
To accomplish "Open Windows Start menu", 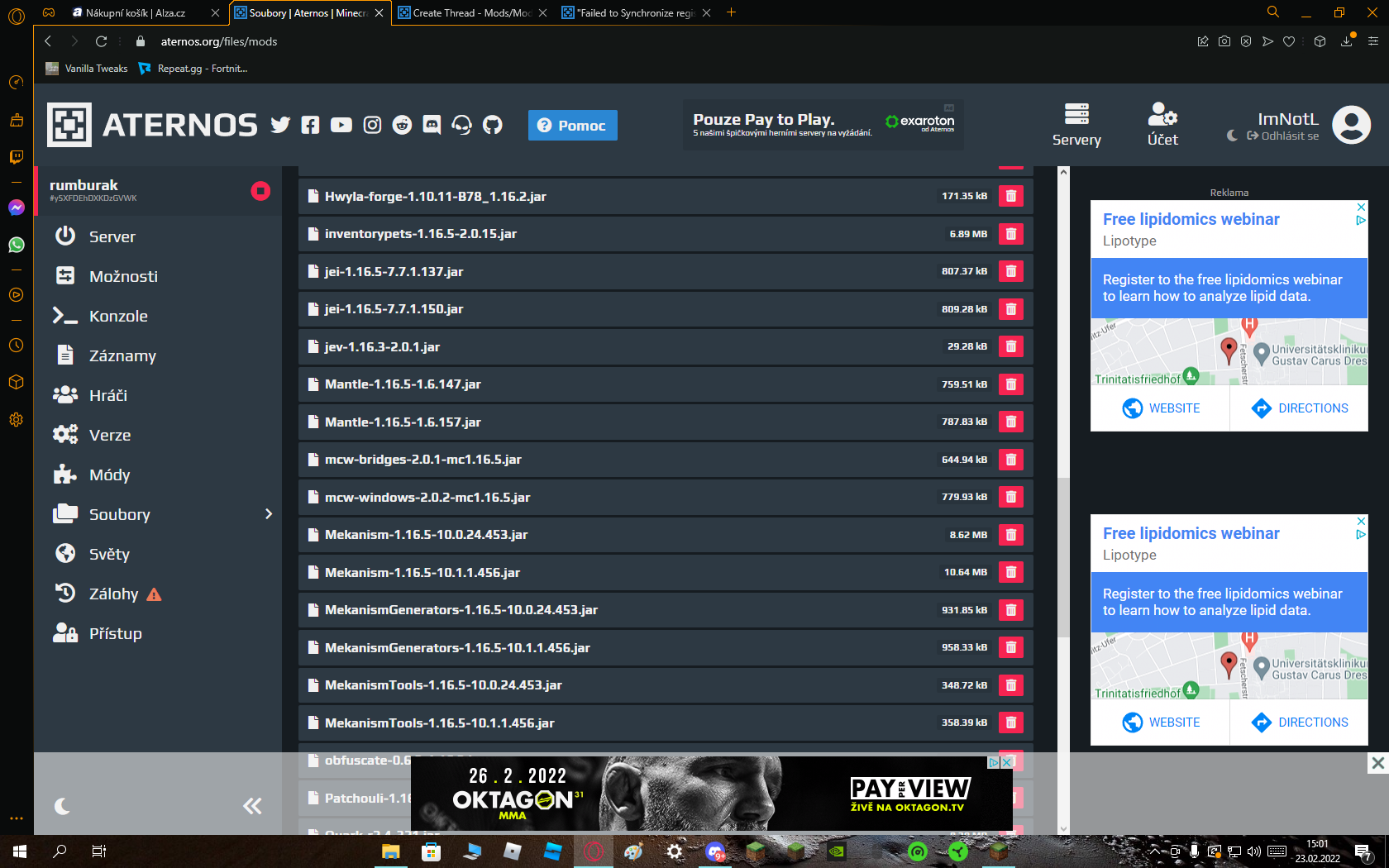I will coord(20,851).
